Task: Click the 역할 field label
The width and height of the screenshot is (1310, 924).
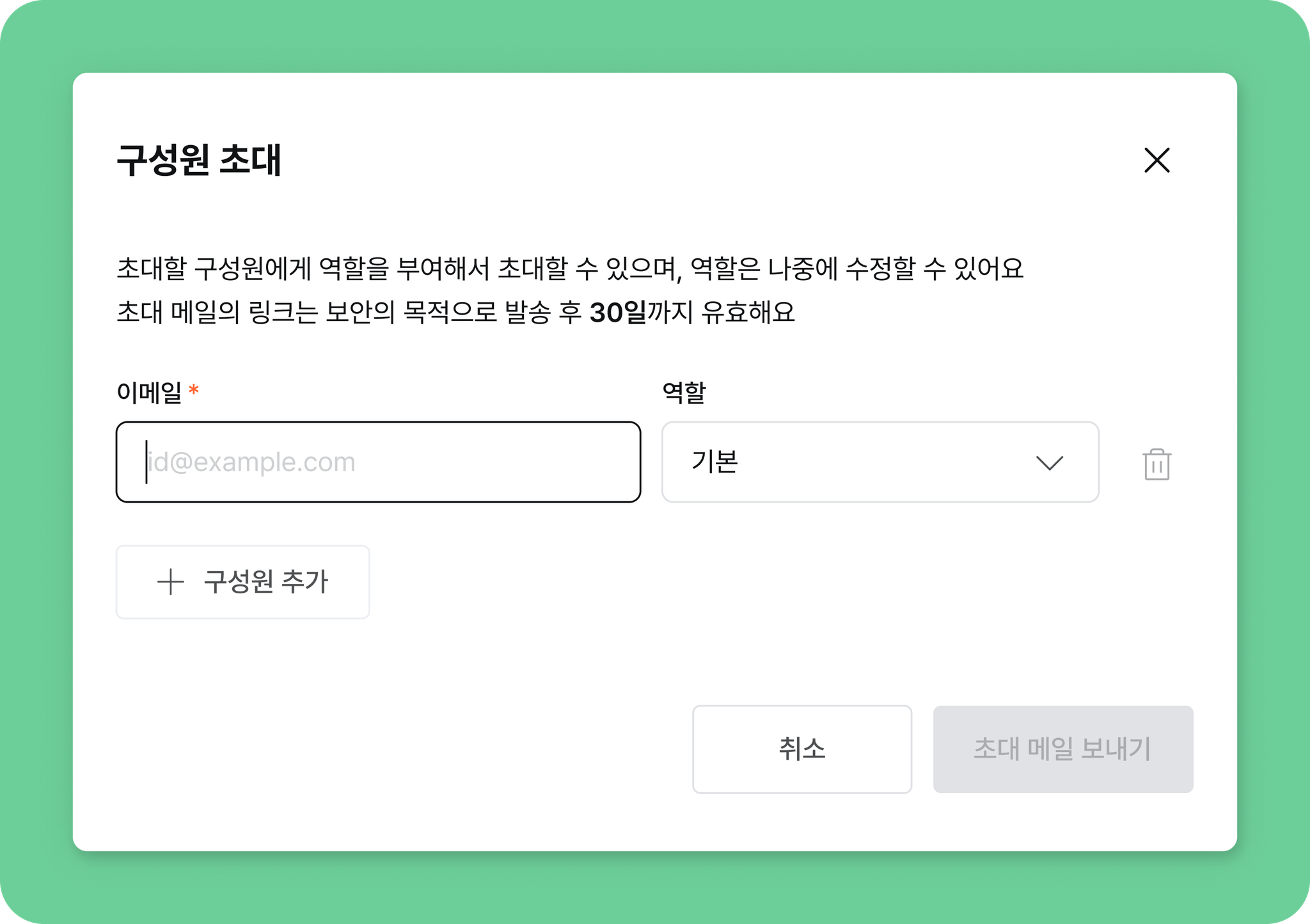Action: (x=684, y=392)
